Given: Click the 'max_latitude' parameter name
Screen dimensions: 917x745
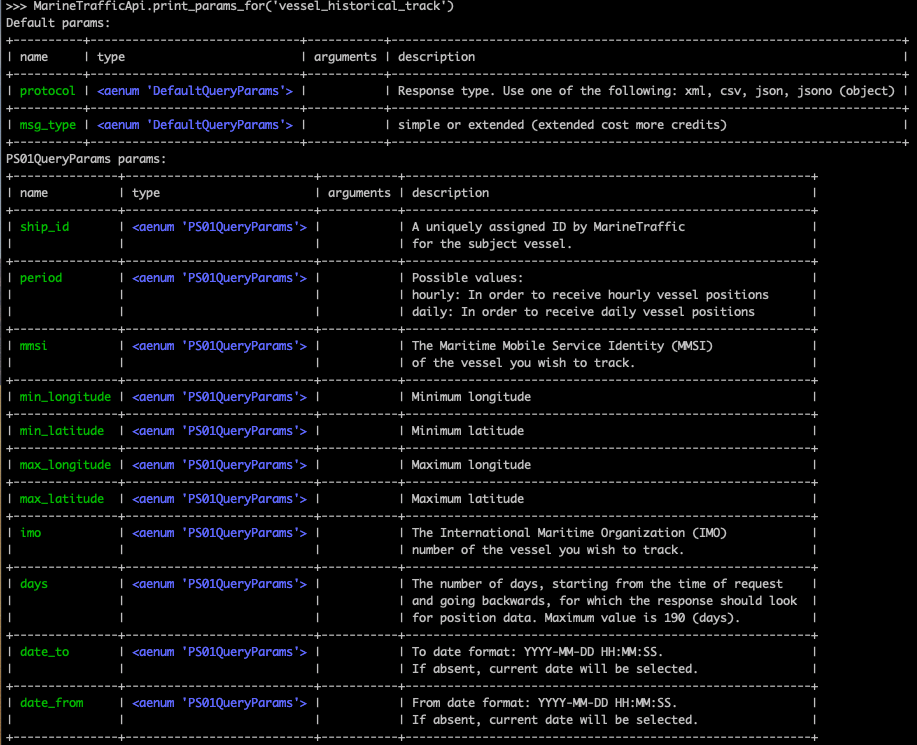Looking at the screenshot, I should [x=61, y=499].
